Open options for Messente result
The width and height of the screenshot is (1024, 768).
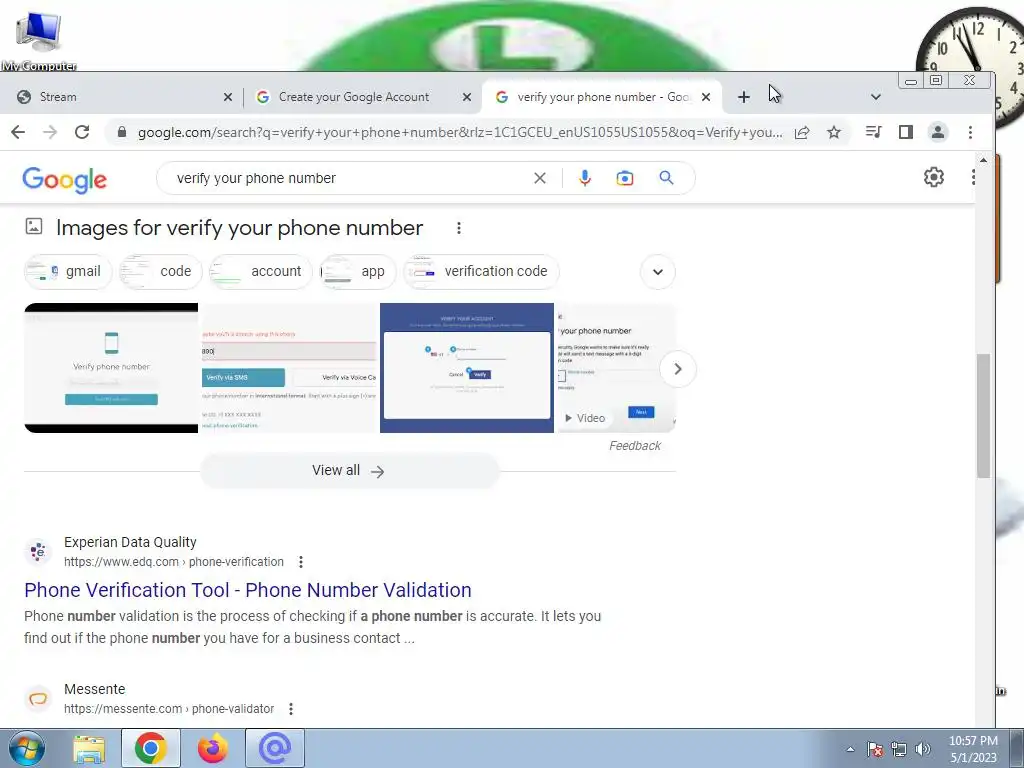tap(291, 709)
